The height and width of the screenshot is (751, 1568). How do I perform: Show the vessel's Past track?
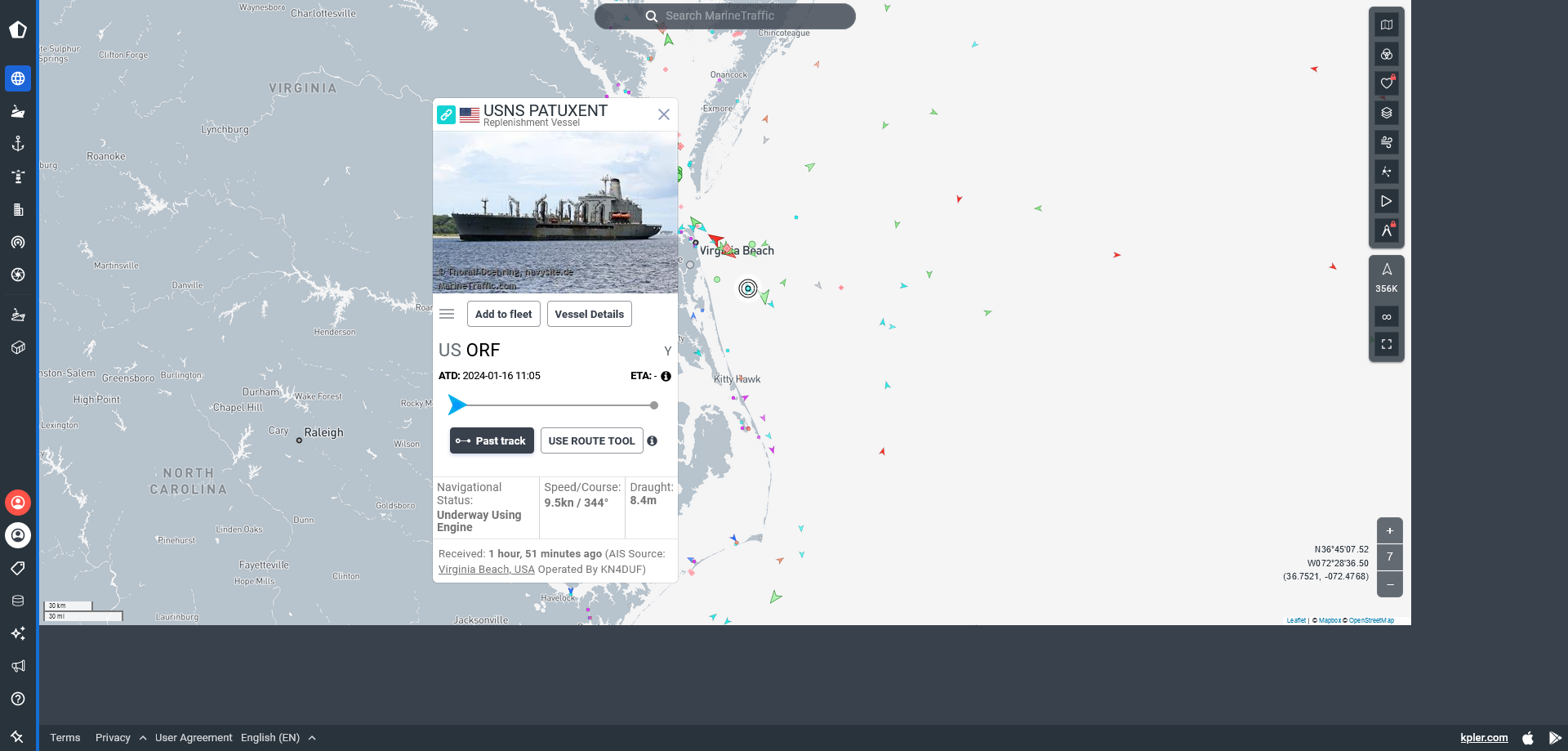(x=492, y=440)
